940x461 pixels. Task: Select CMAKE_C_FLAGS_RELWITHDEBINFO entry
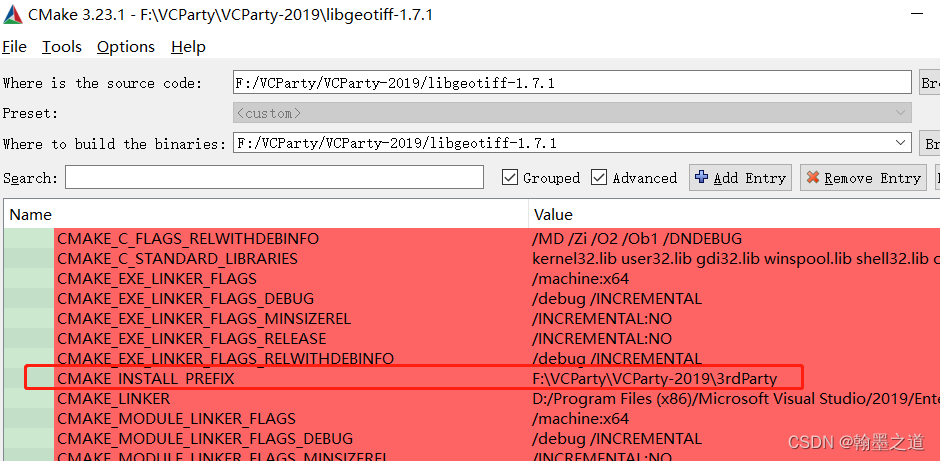[188, 239]
